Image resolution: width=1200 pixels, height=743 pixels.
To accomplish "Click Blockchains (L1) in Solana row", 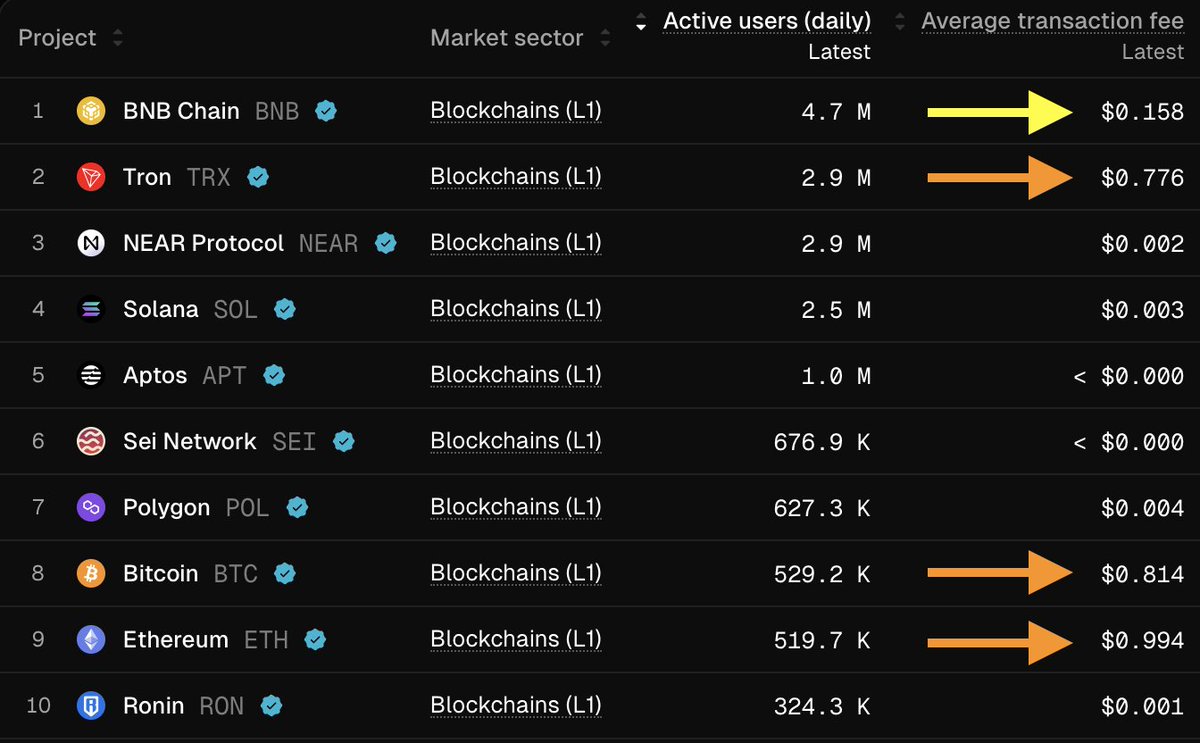I will point(516,309).
